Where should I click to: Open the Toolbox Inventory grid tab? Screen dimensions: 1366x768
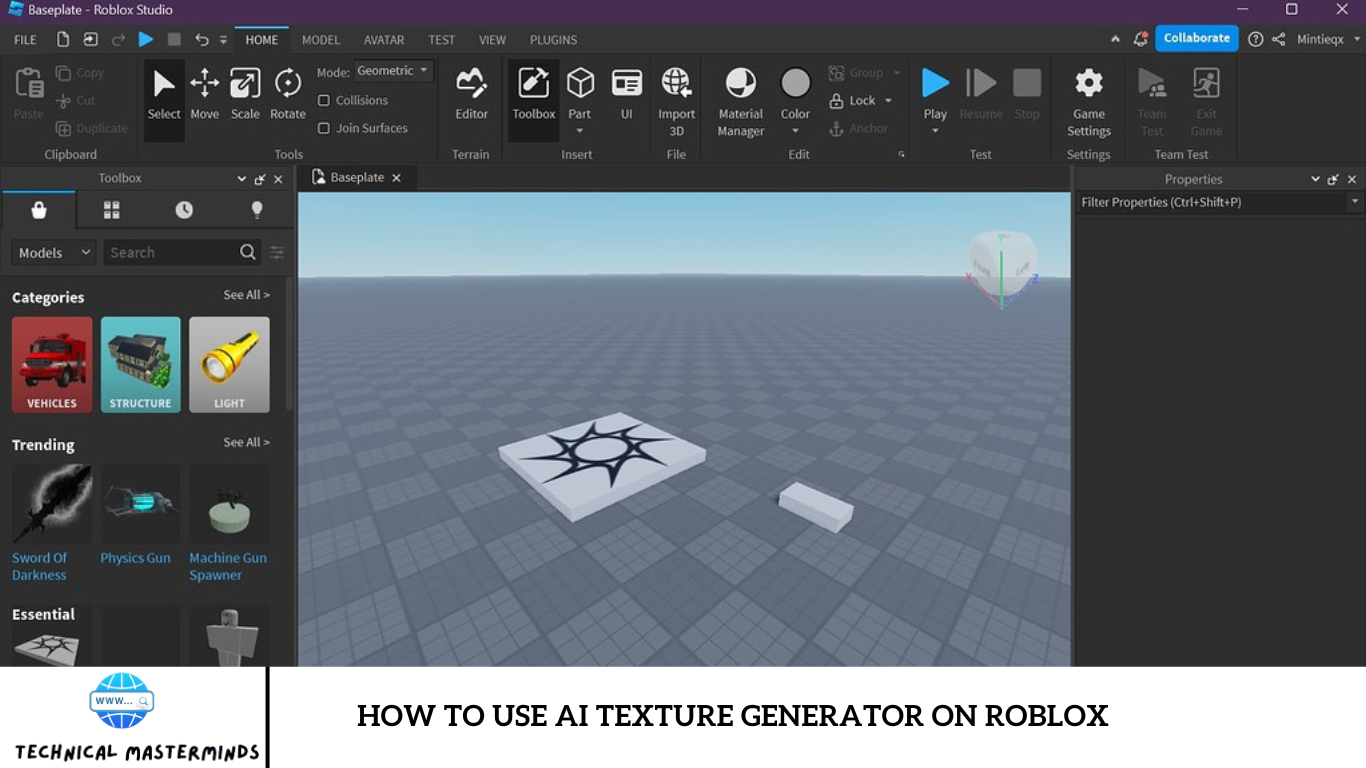[x=111, y=210]
